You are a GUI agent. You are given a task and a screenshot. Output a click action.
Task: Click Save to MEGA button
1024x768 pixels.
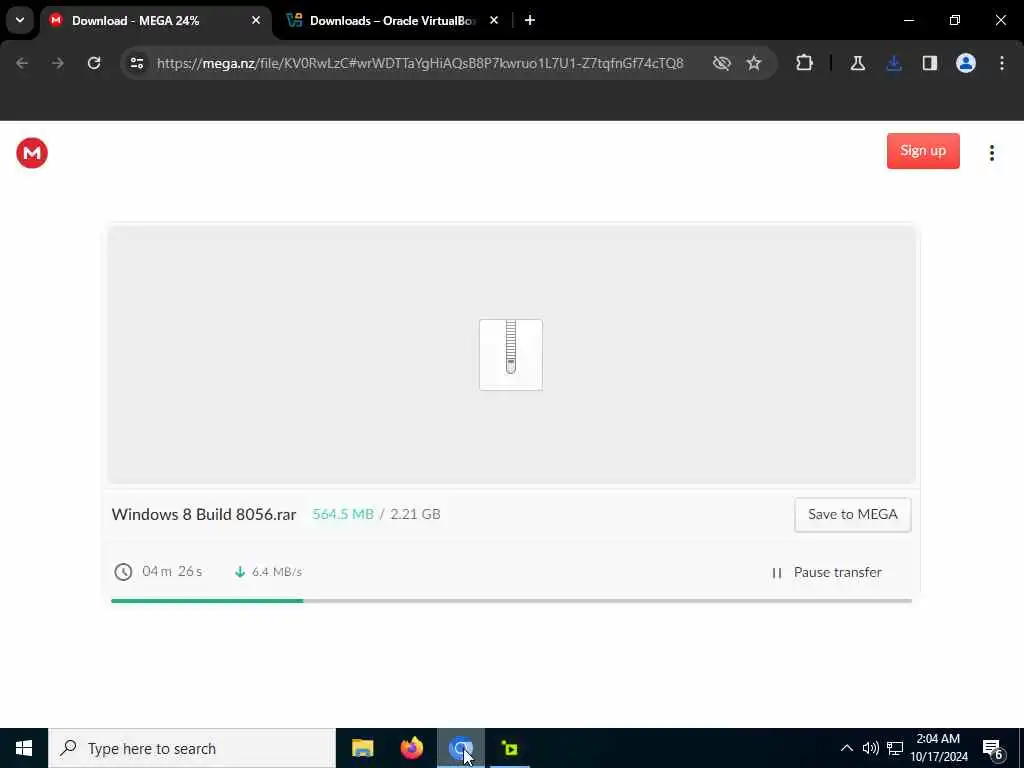click(x=852, y=515)
